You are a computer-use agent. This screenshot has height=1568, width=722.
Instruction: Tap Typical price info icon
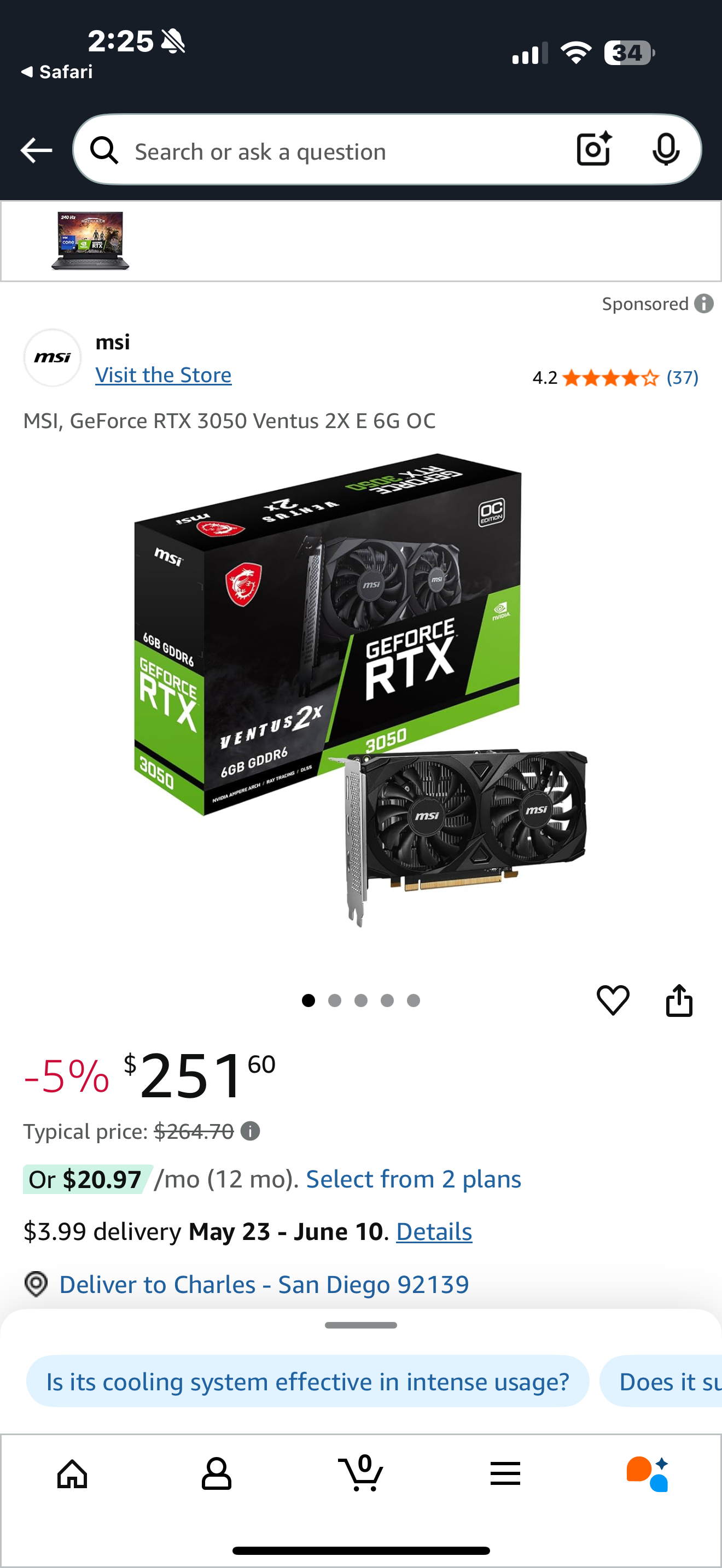point(250,1131)
